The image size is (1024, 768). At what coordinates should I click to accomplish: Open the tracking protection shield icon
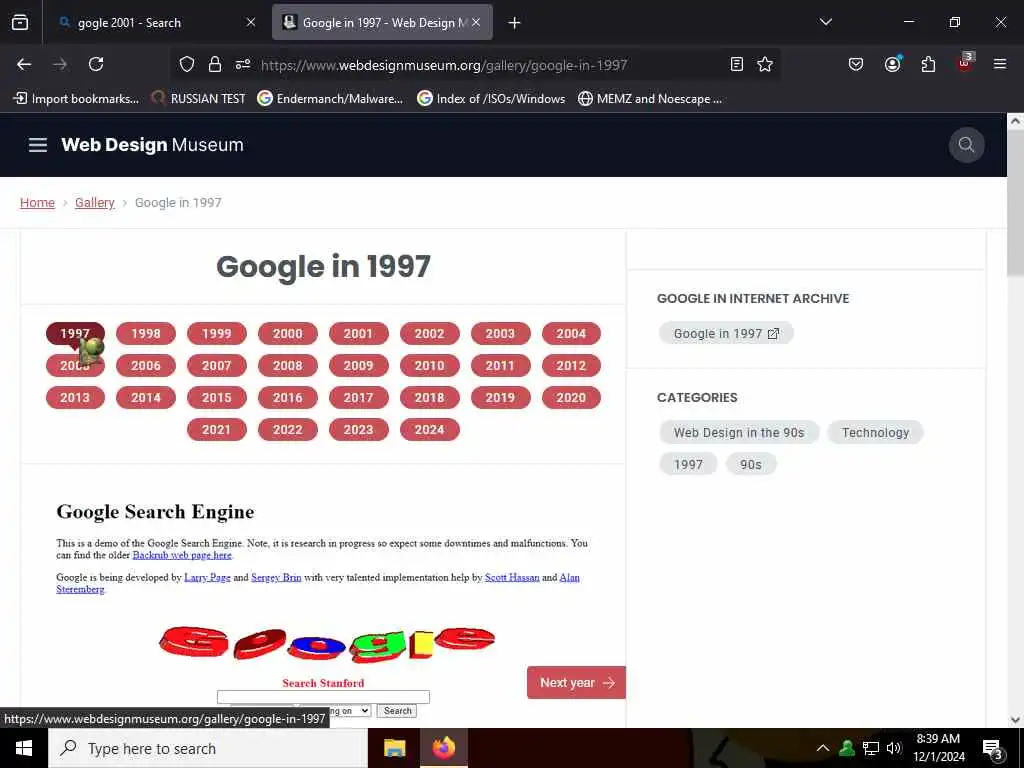tap(187, 64)
